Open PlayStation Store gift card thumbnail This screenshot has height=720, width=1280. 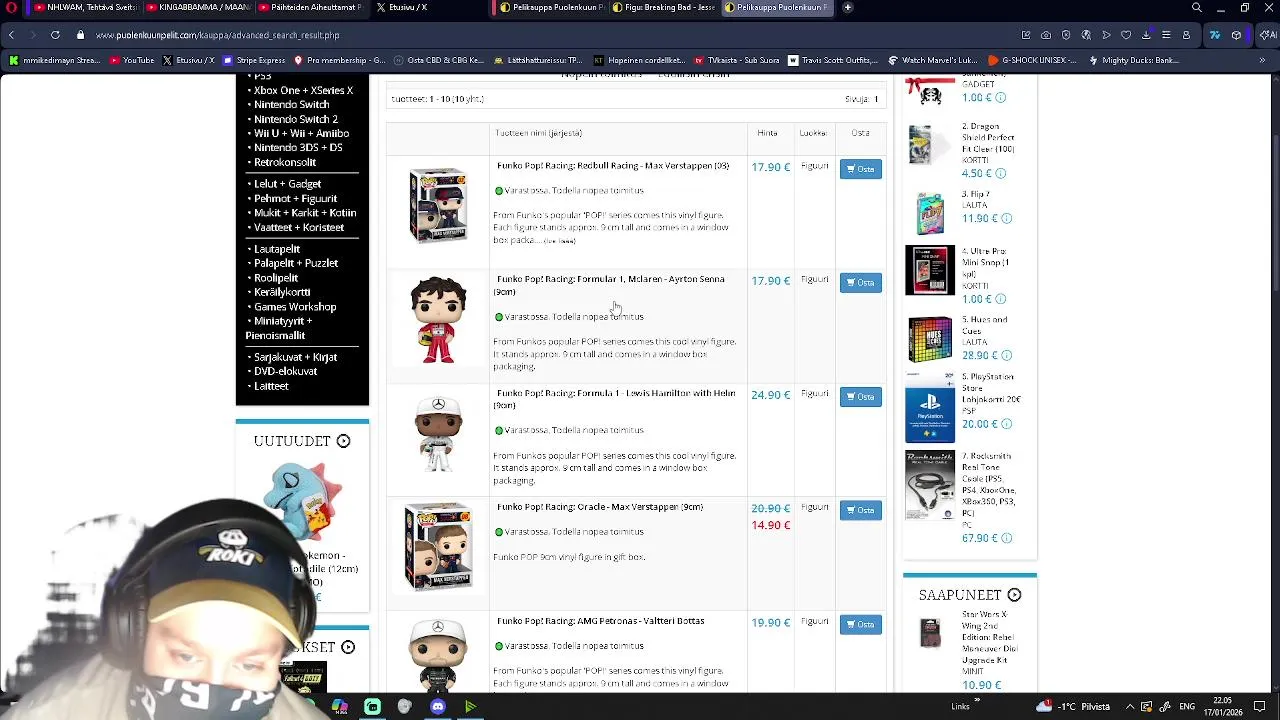pyautogui.click(x=930, y=408)
